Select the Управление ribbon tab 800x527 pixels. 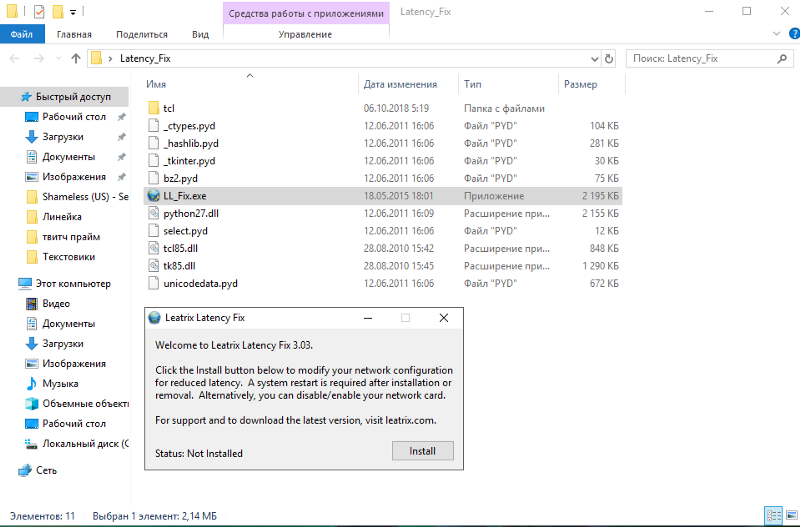[305, 34]
